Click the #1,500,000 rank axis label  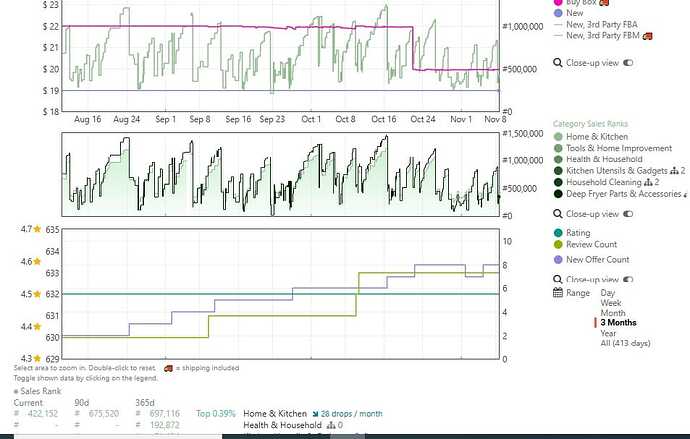(523, 134)
